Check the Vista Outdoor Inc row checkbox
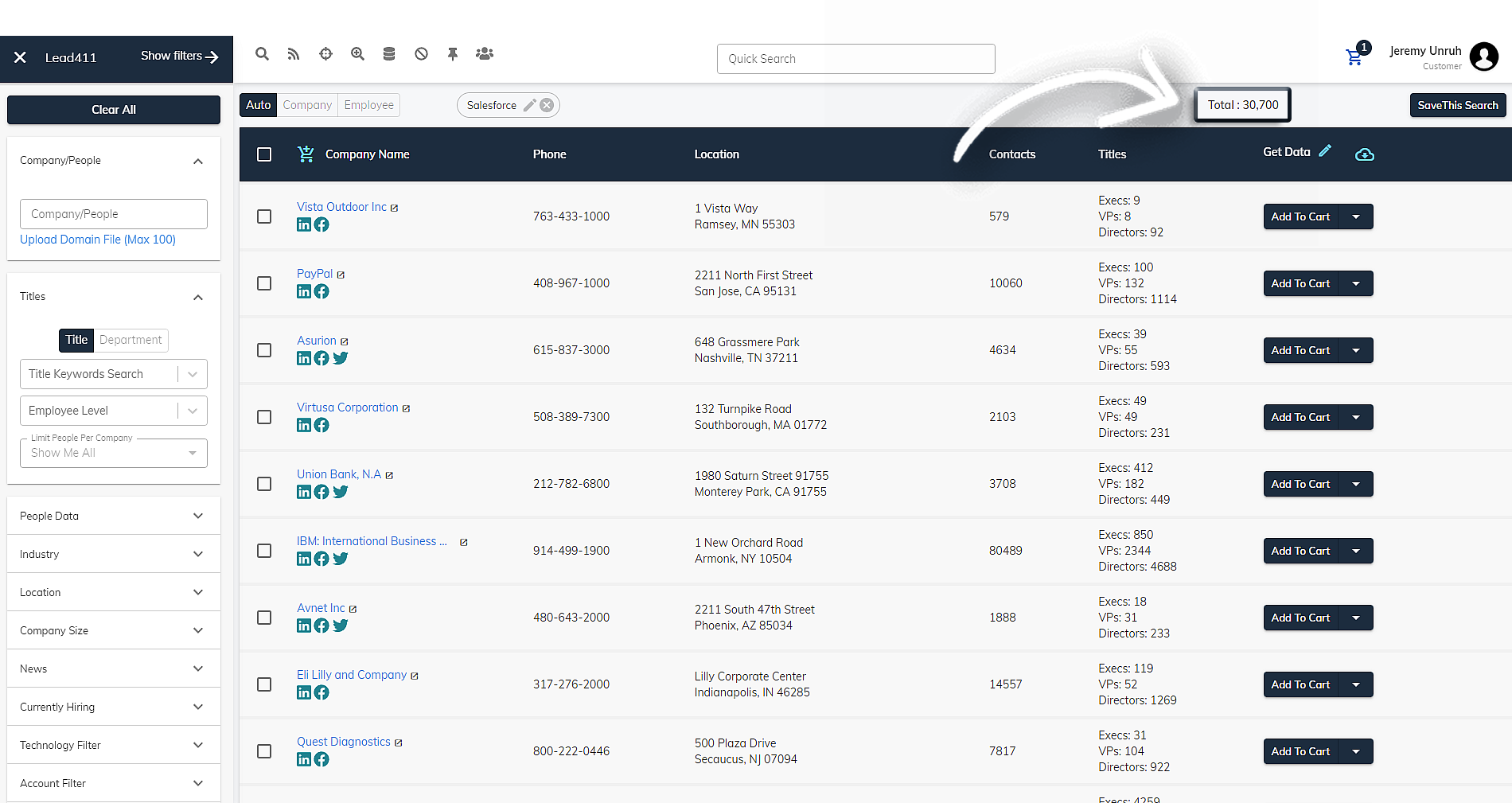Screen dimensions: 1512x803 pos(264,216)
